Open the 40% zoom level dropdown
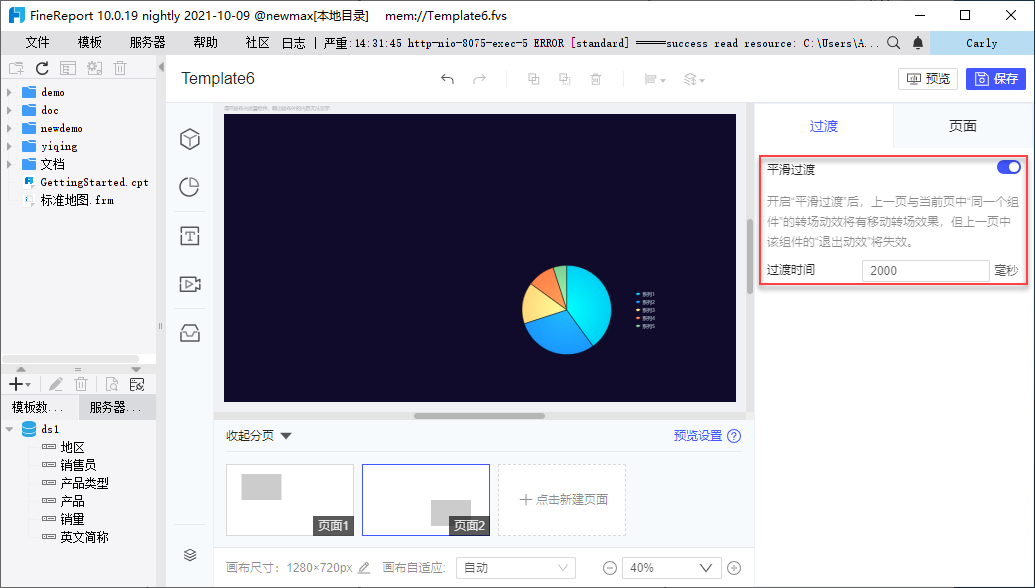 [671, 568]
